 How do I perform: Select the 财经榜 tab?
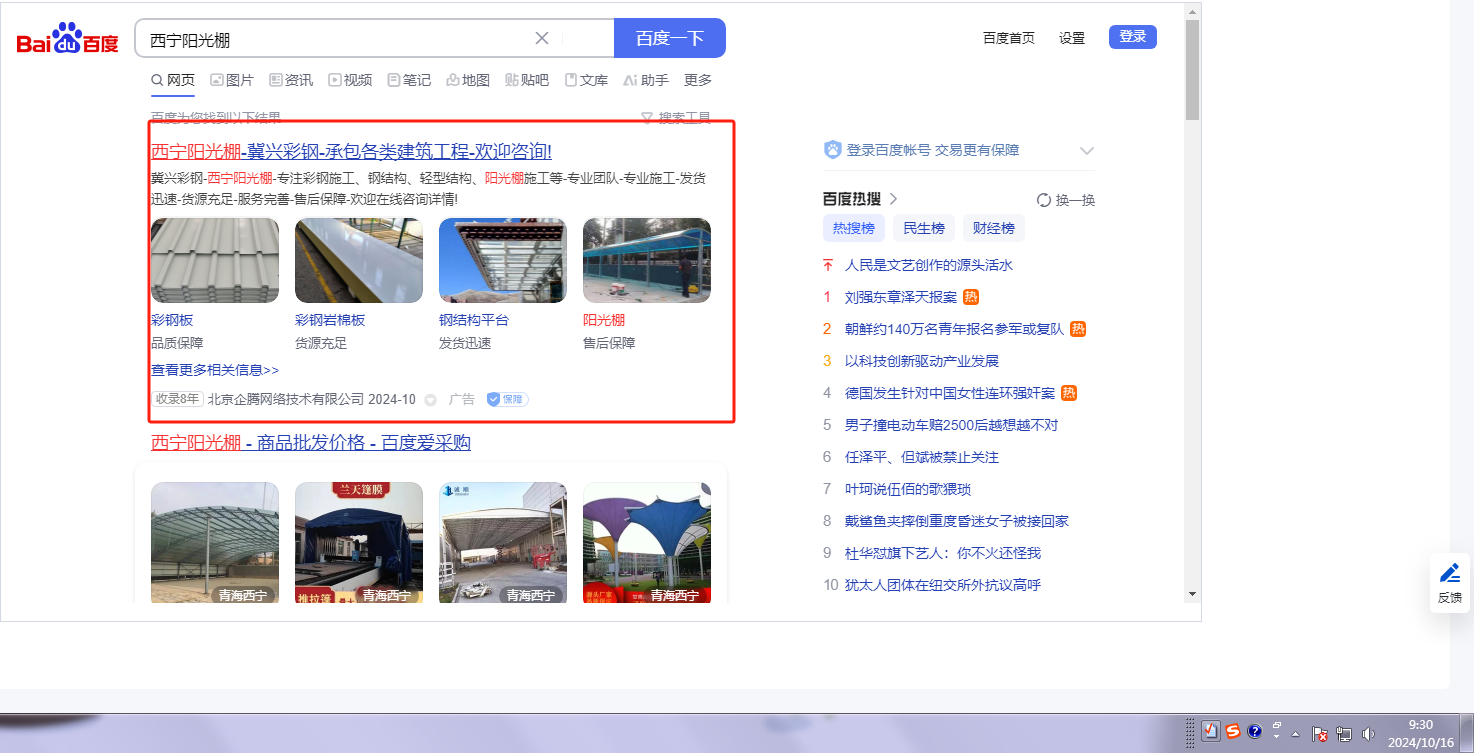[x=994, y=228]
